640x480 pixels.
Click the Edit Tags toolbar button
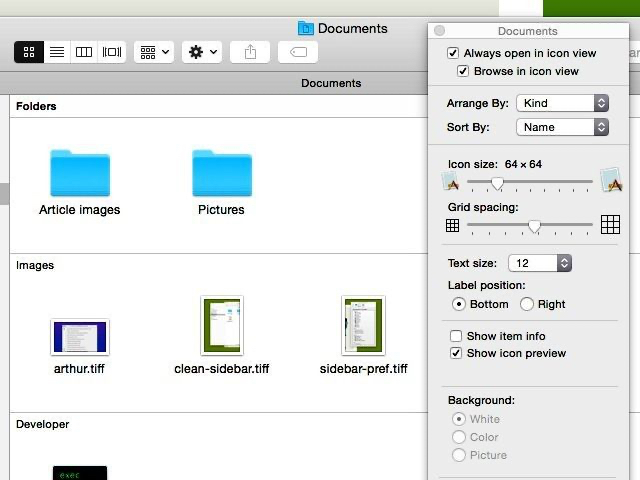click(298, 52)
